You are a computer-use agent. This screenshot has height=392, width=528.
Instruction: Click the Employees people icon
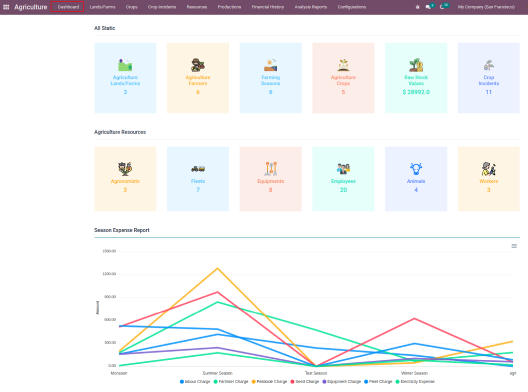[343, 169]
